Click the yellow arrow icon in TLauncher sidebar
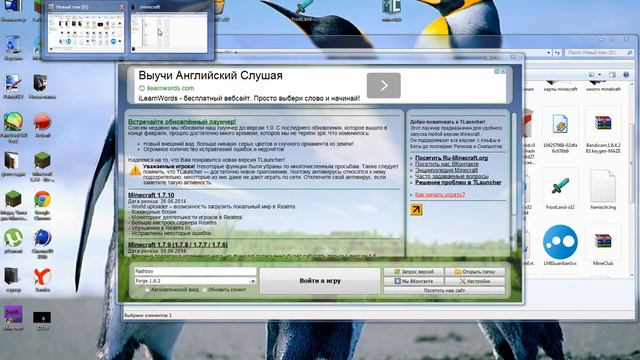Screen dimensions: 640x360 click(x=416, y=209)
